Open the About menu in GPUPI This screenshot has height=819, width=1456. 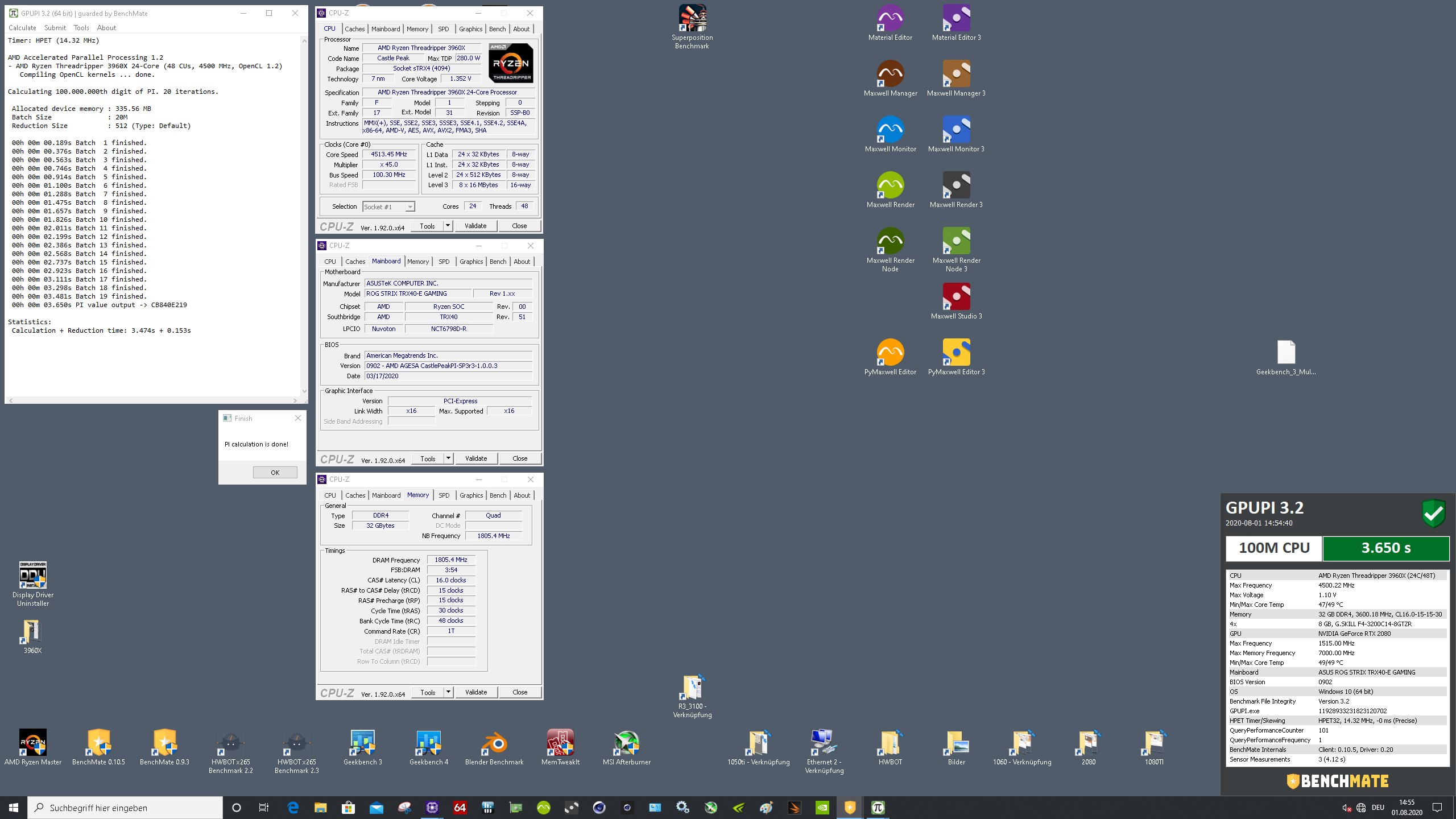(106, 27)
